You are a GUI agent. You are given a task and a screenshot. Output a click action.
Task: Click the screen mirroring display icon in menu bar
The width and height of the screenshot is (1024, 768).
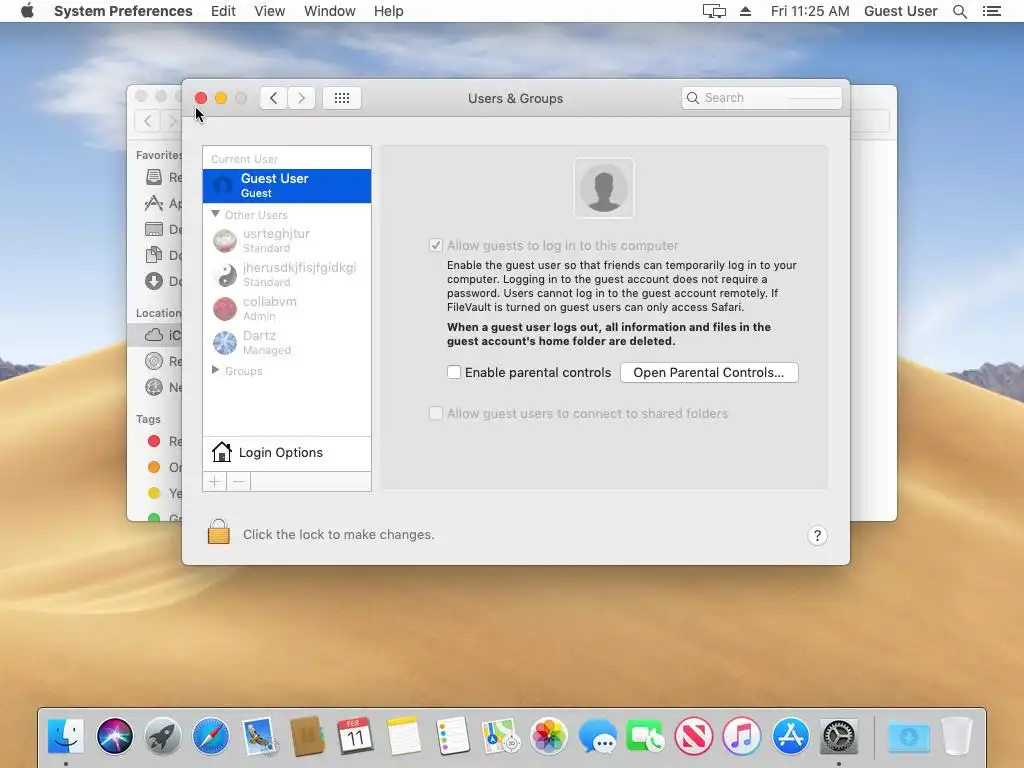click(714, 11)
